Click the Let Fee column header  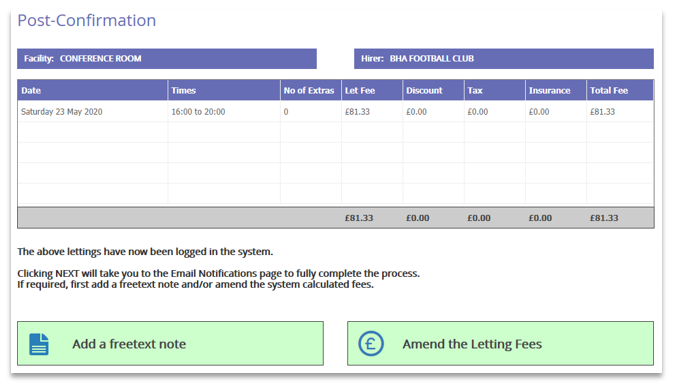pyautogui.click(x=372, y=90)
